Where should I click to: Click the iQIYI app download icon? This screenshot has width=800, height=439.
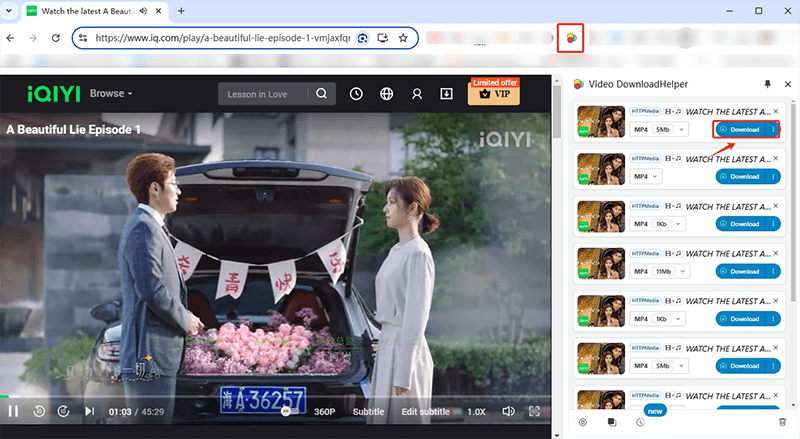tap(446, 93)
